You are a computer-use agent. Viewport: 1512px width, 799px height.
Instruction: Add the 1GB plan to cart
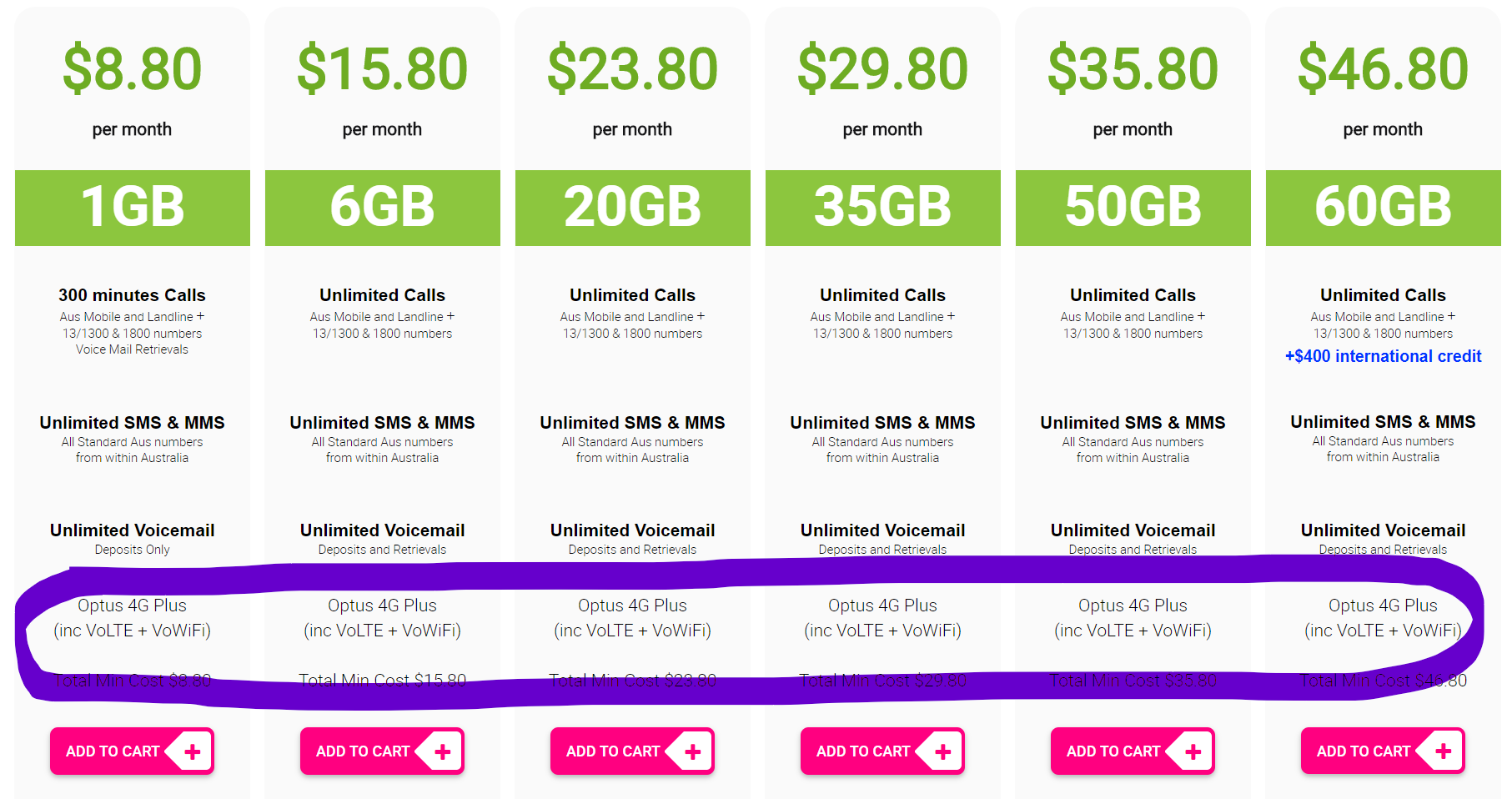[132, 751]
